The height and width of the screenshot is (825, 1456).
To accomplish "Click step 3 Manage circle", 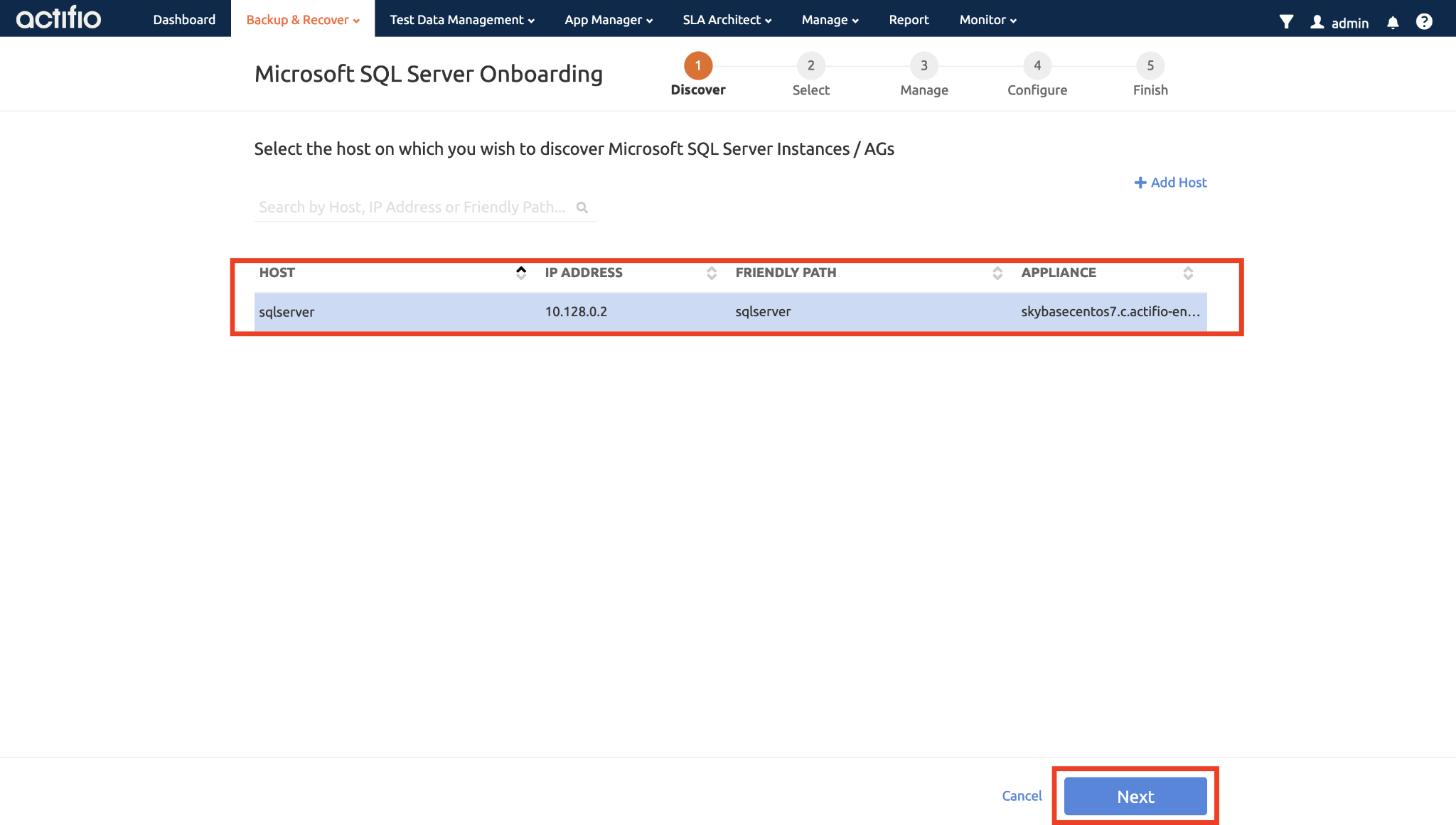I will (924, 65).
